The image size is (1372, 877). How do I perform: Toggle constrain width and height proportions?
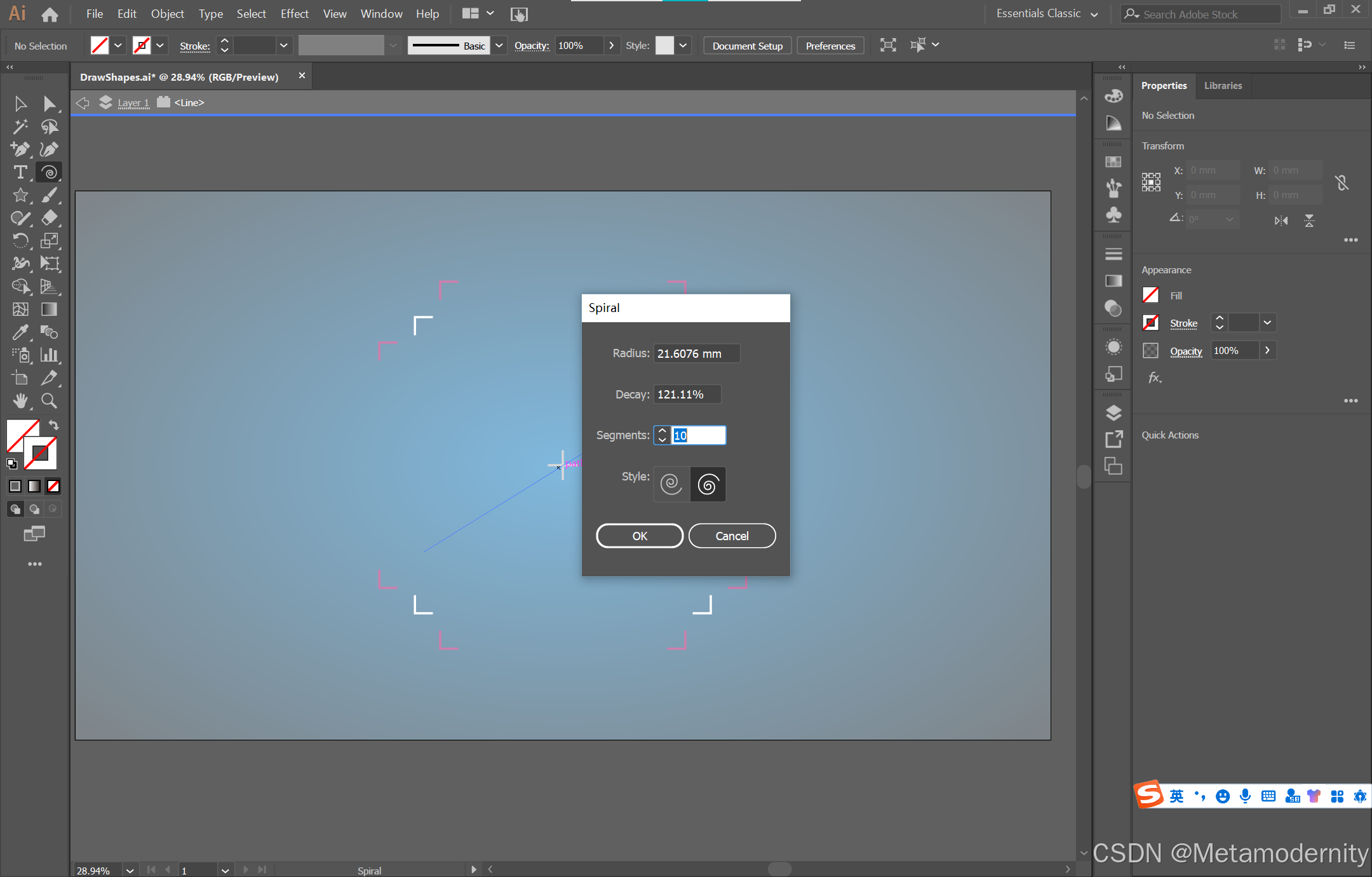1342,183
